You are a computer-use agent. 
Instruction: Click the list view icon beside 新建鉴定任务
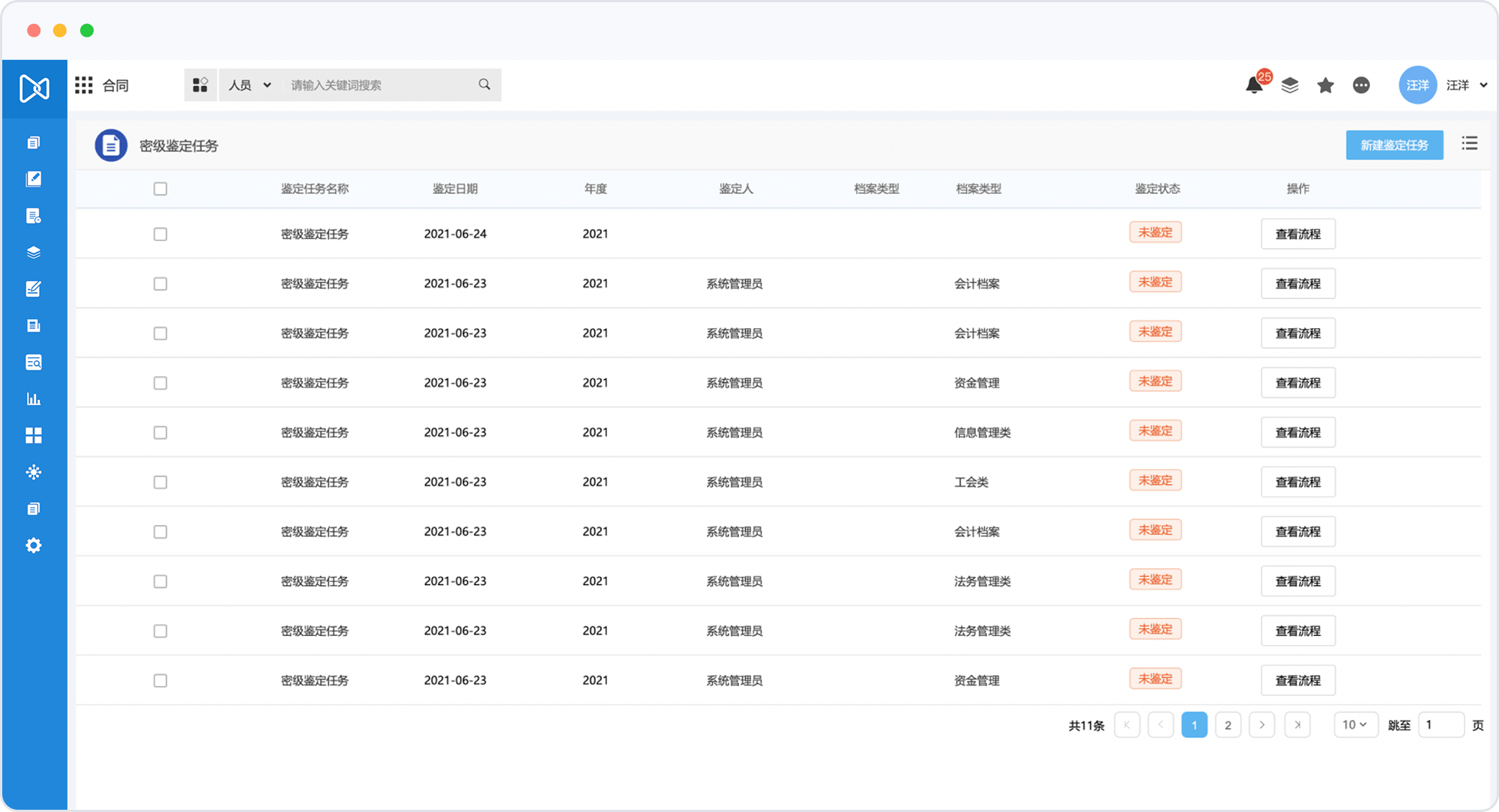1469,144
